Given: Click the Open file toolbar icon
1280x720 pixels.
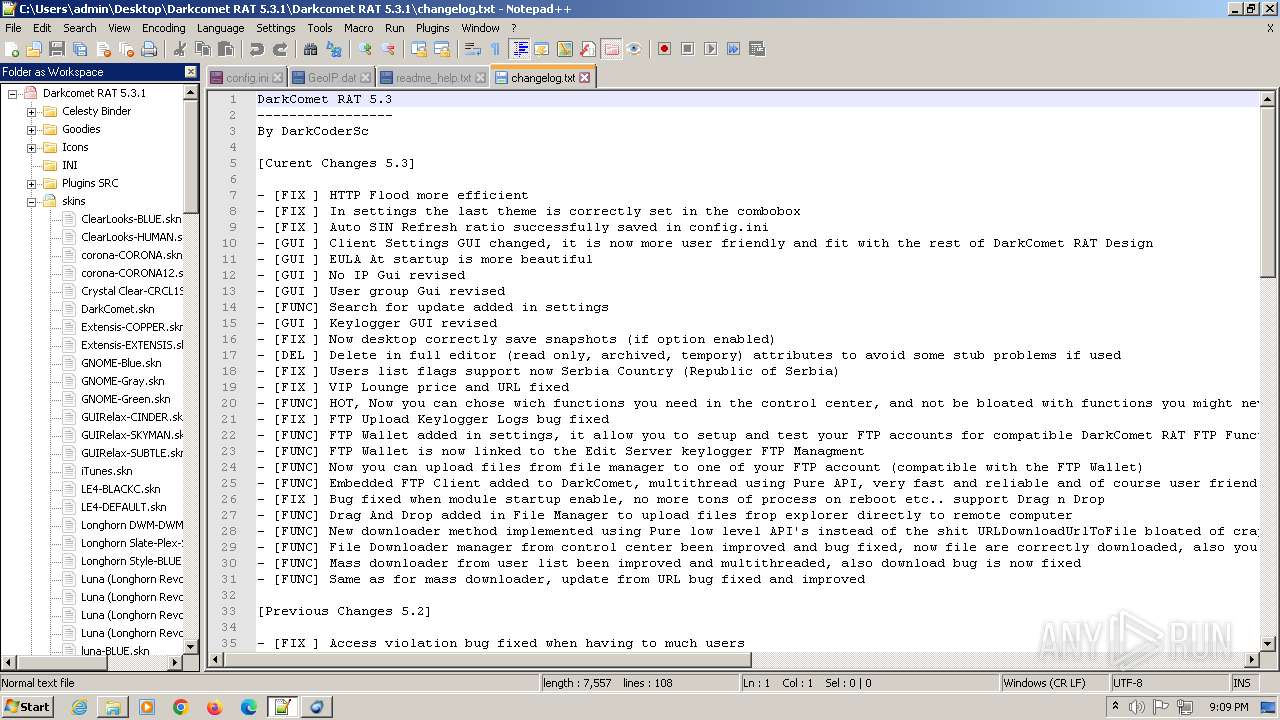Looking at the screenshot, I should 34,49.
